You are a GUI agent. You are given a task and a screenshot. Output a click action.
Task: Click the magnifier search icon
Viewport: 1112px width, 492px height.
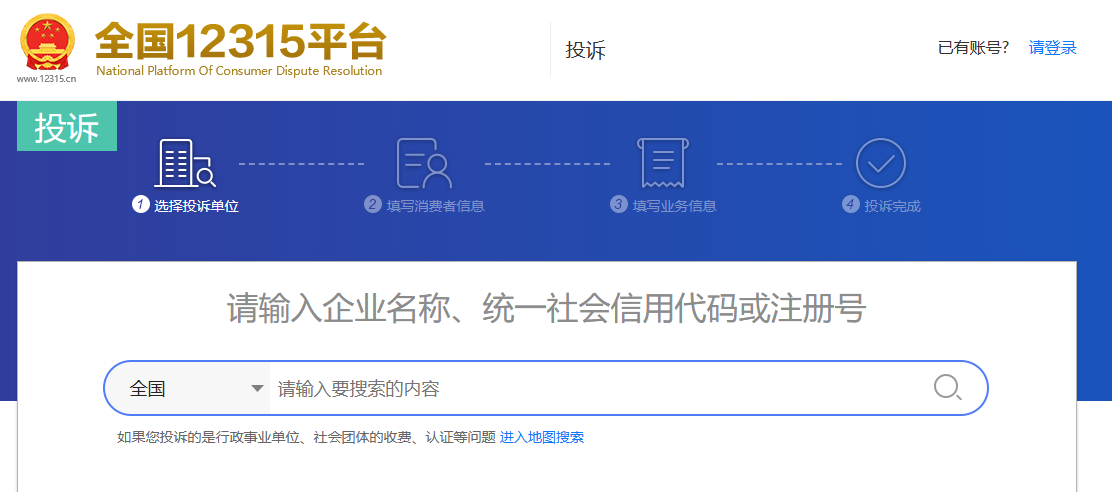pyautogui.click(x=947, y=388)
